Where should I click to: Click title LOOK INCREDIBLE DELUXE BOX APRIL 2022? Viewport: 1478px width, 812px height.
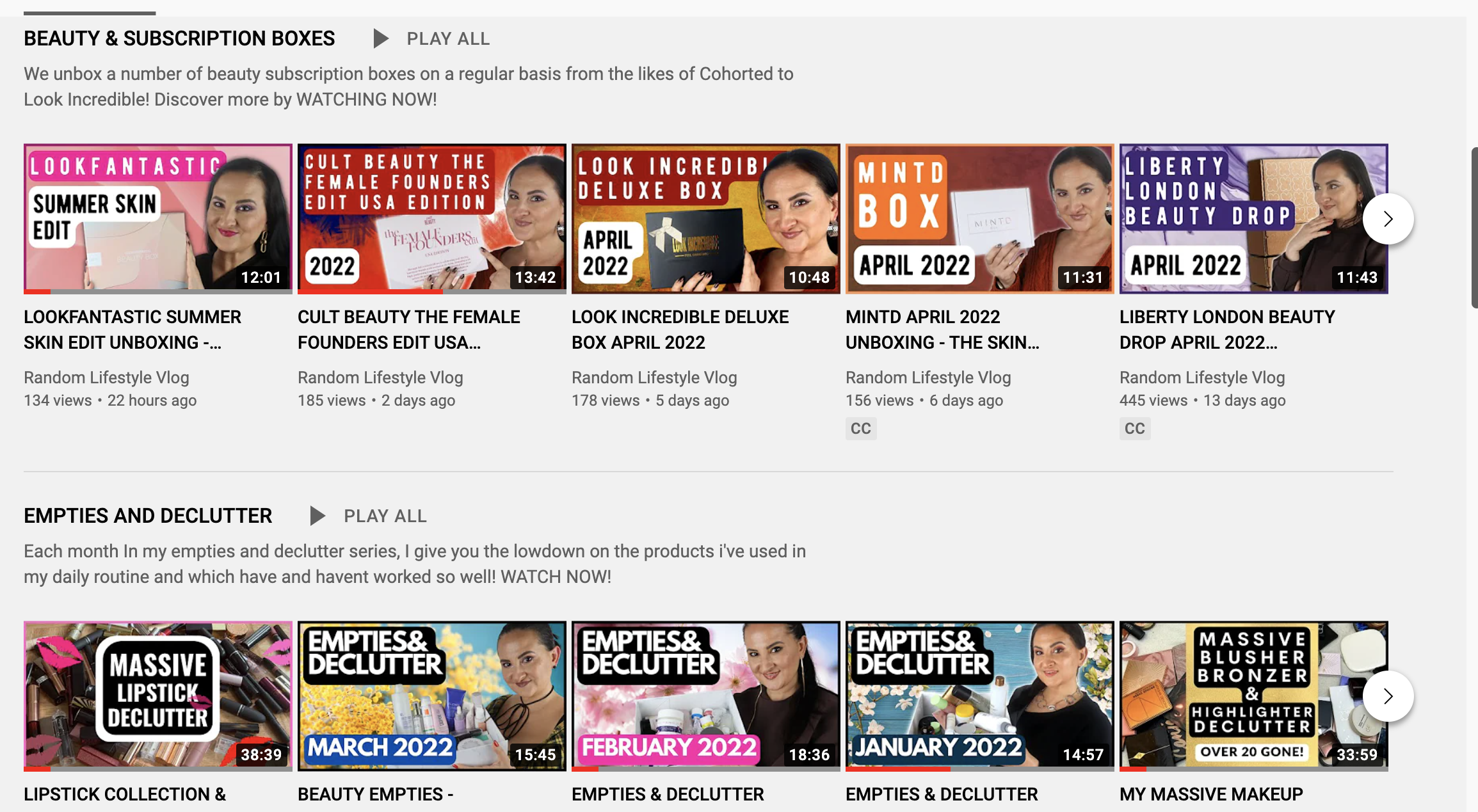click(680, 330)
